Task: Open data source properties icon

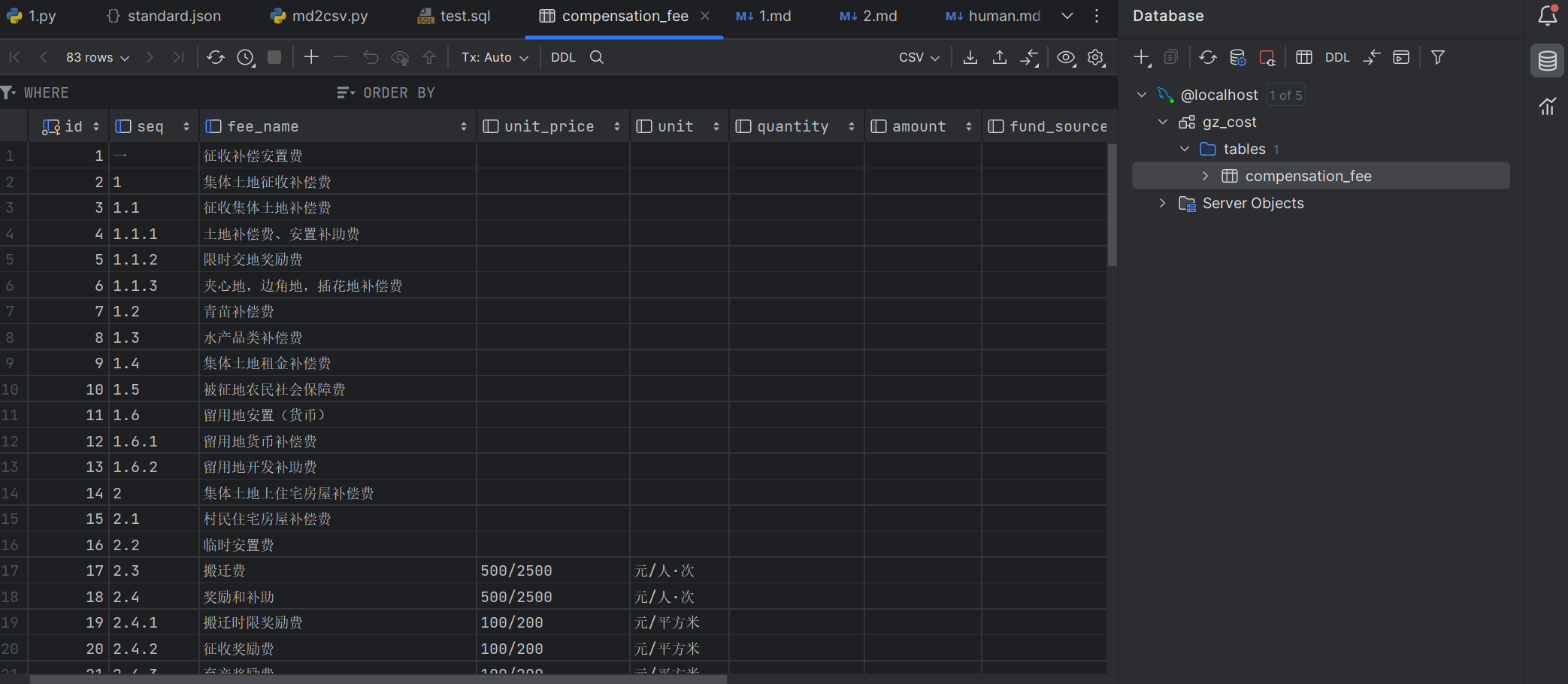Action: click(x=1238, y=57)
